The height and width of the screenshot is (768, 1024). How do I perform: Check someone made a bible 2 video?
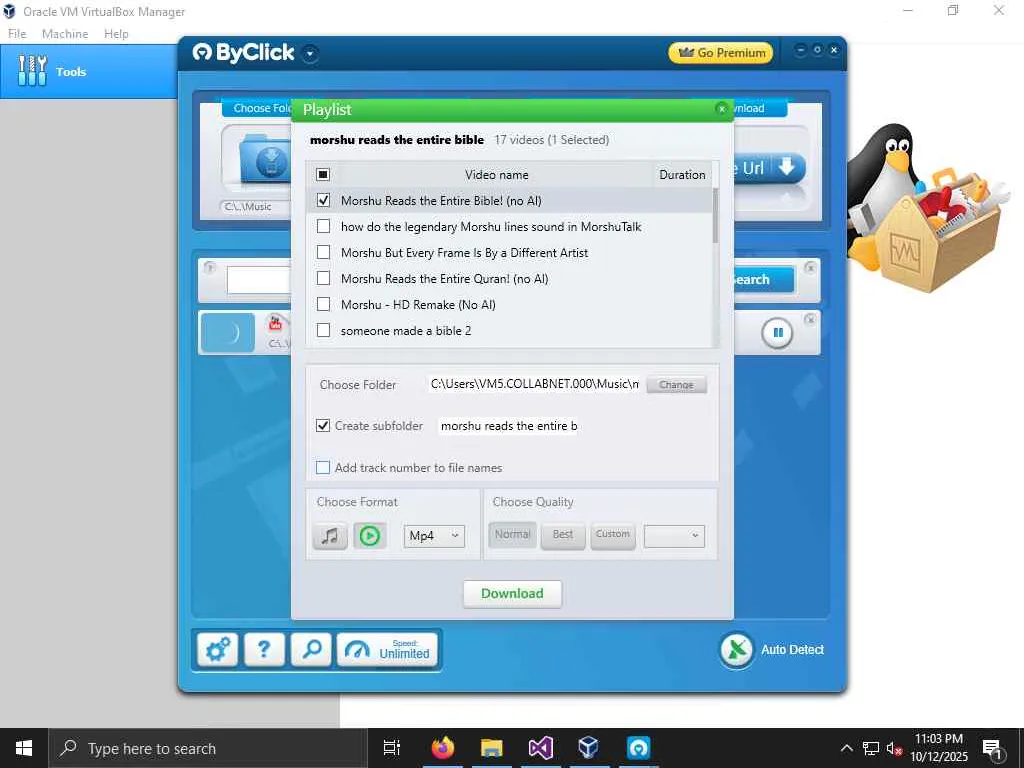[323, 330]
